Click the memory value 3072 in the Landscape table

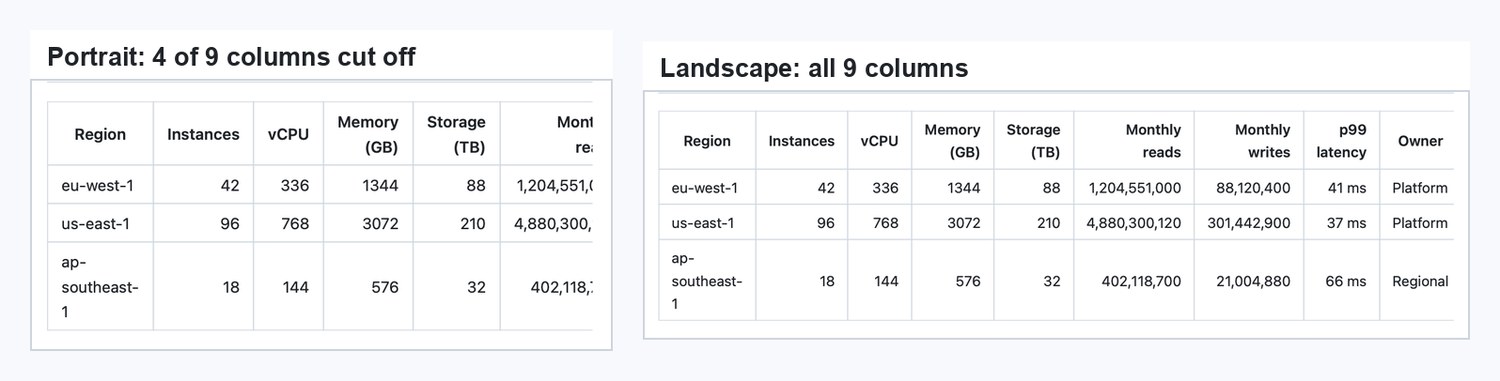point(952,223)
